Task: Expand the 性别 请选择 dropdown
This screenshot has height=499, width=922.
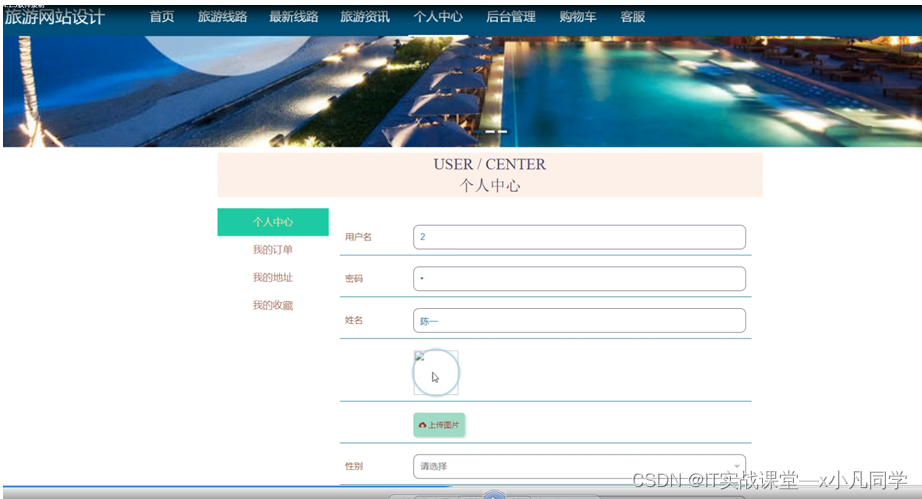Action: point(579,466)
